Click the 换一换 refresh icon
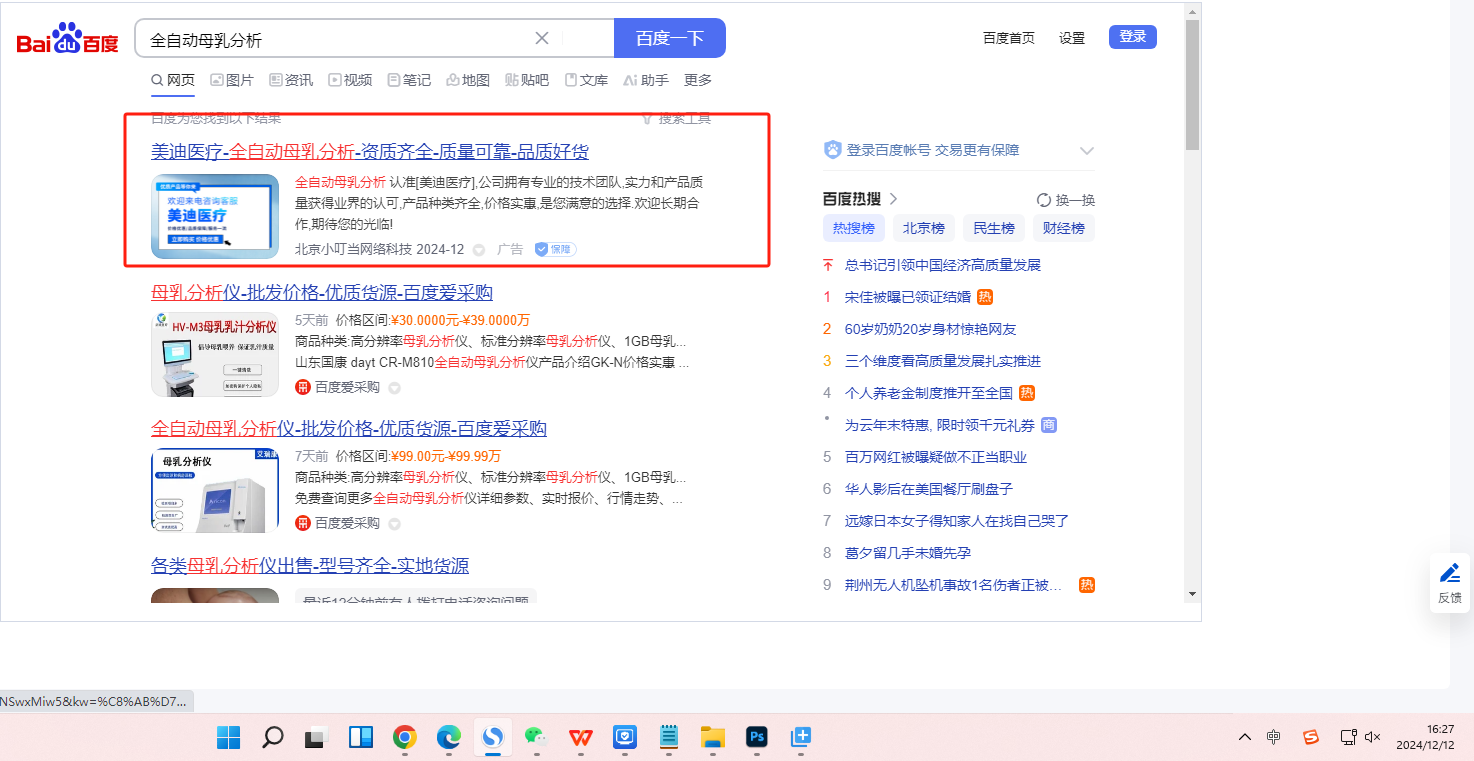This screenshot has width=1474, height=761. 1044,200
